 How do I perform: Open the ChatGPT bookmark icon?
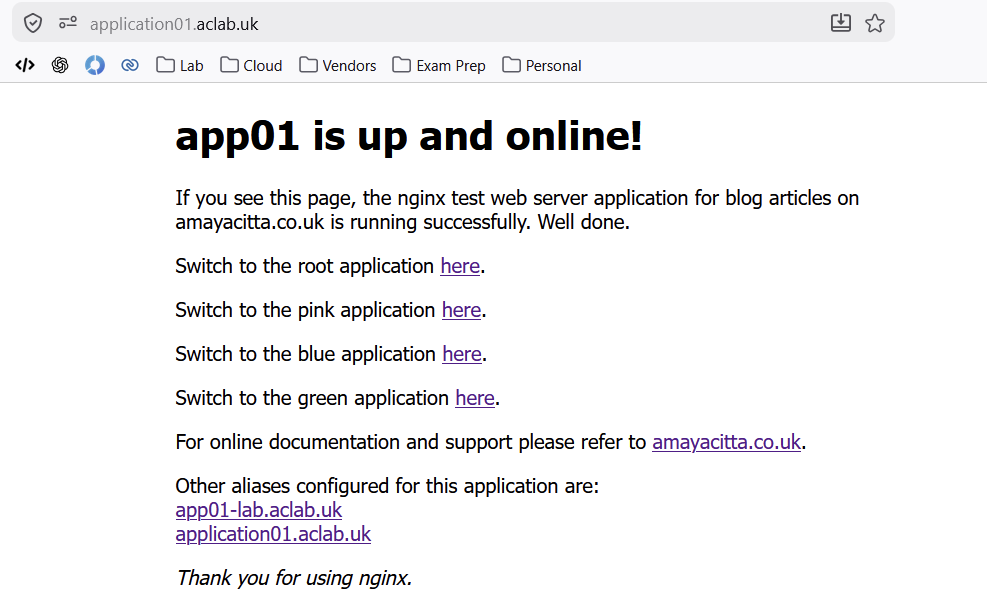pos(60,65)
